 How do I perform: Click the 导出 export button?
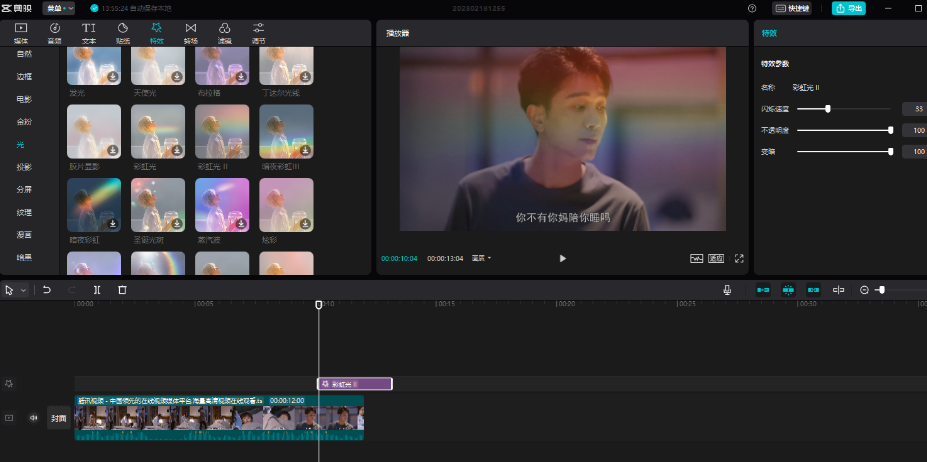click(x=848, y=8)
